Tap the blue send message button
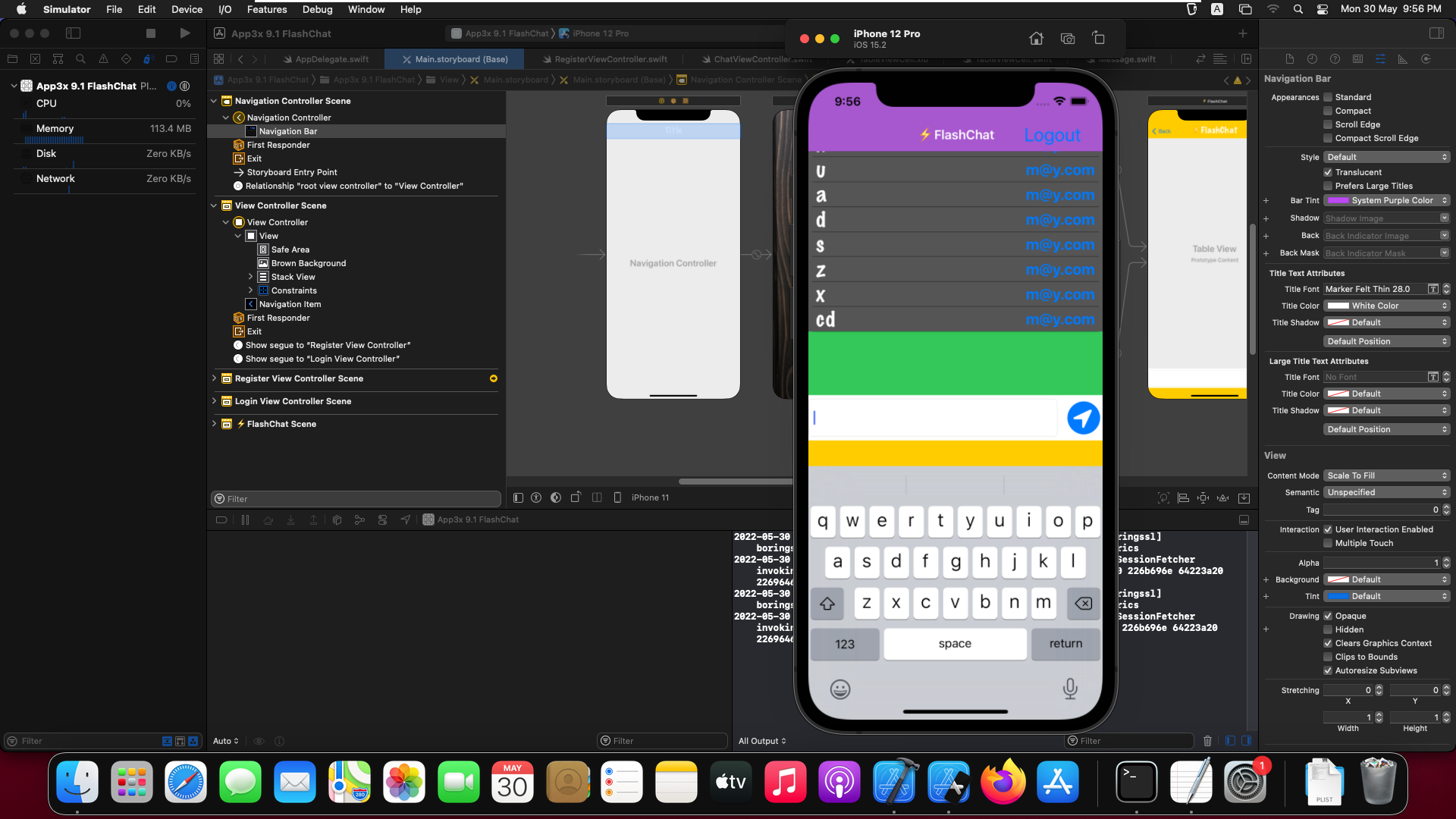This screenshot has width=1456, height=819. [1083, 418]
